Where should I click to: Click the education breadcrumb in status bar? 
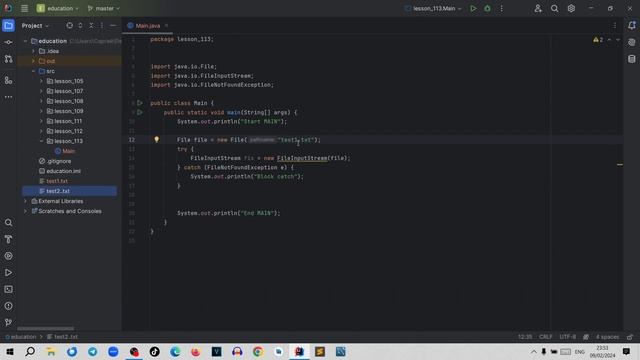pyautogui.click(x=20, y=337)
